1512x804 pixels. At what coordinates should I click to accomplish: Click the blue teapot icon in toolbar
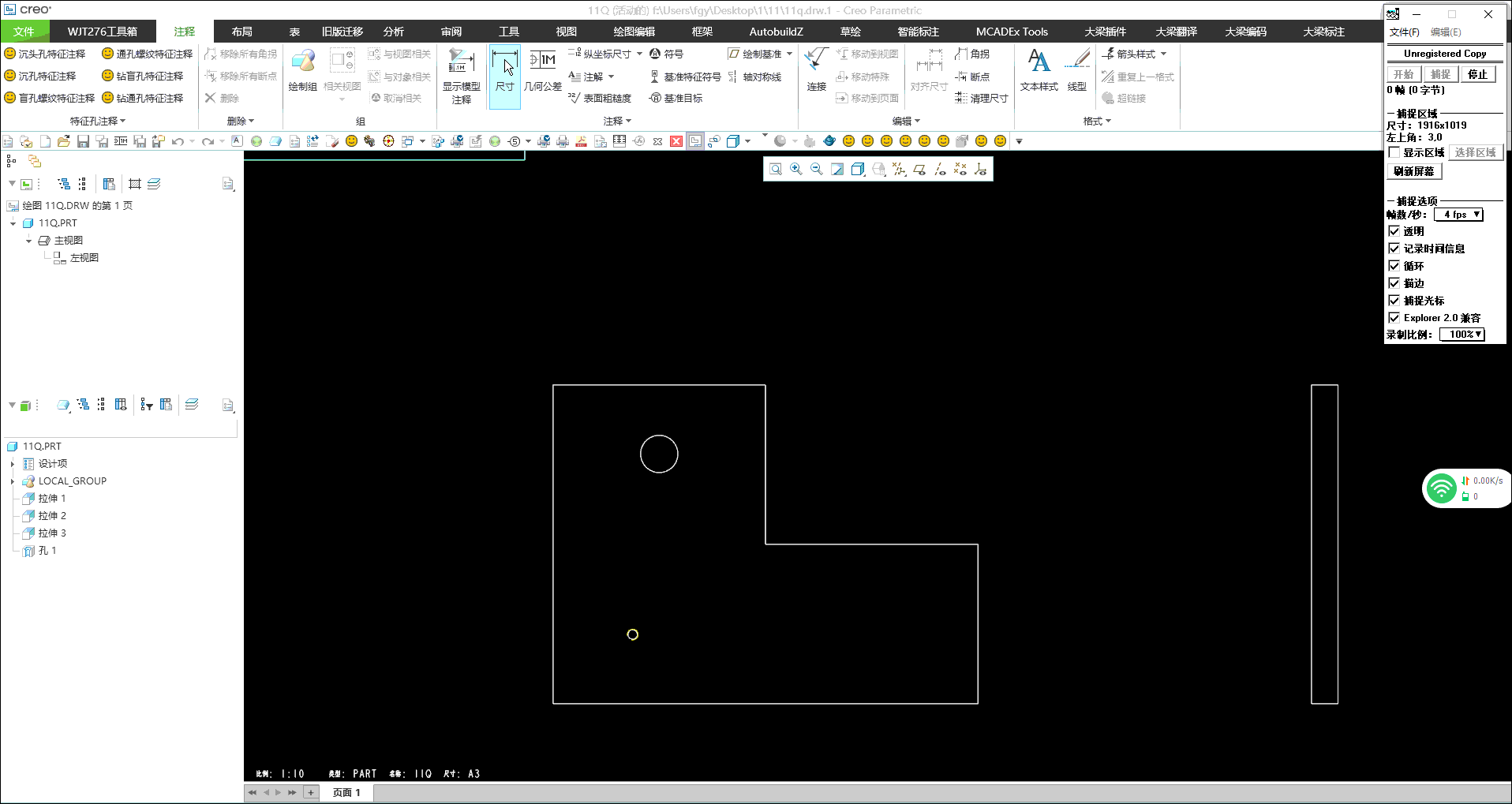pos(829,141)
